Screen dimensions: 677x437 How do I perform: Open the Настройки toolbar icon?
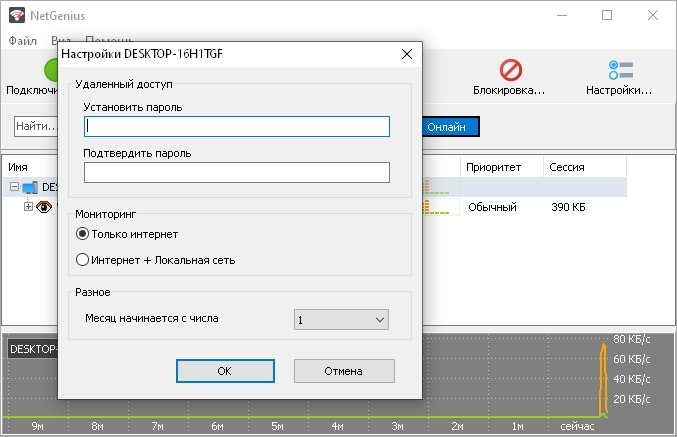tap(620, 70)
